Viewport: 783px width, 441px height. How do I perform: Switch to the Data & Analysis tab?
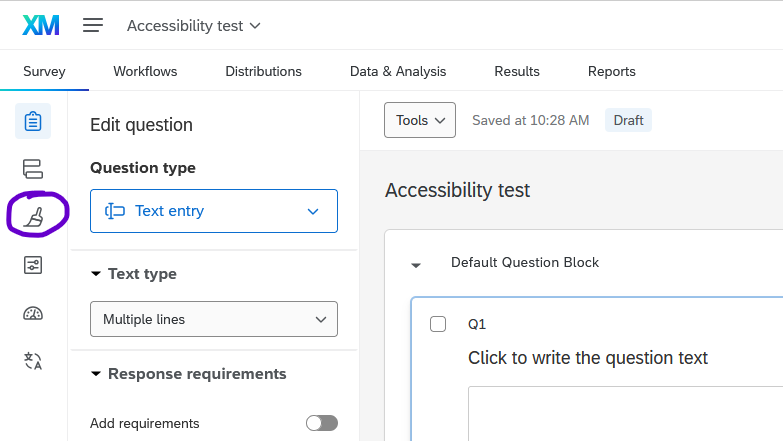[398, 71]
